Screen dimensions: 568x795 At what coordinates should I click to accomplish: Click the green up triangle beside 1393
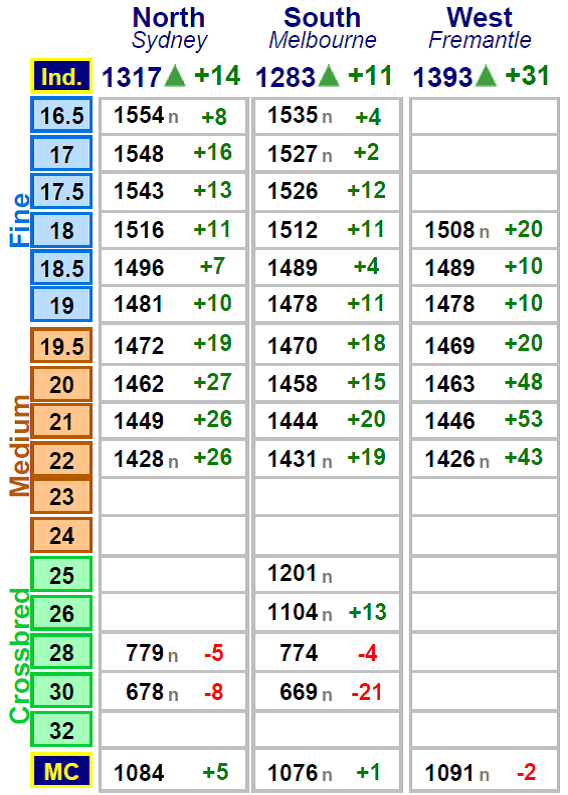486,76
